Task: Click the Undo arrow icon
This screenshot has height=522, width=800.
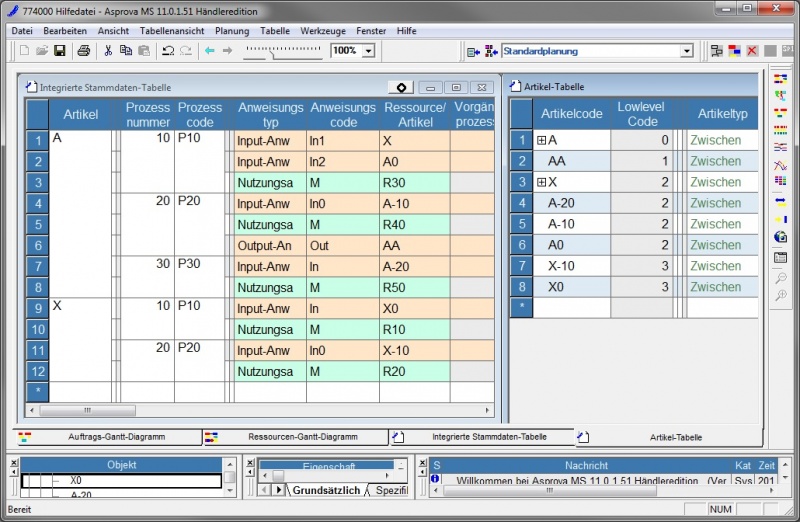Action: pos(167,50)
